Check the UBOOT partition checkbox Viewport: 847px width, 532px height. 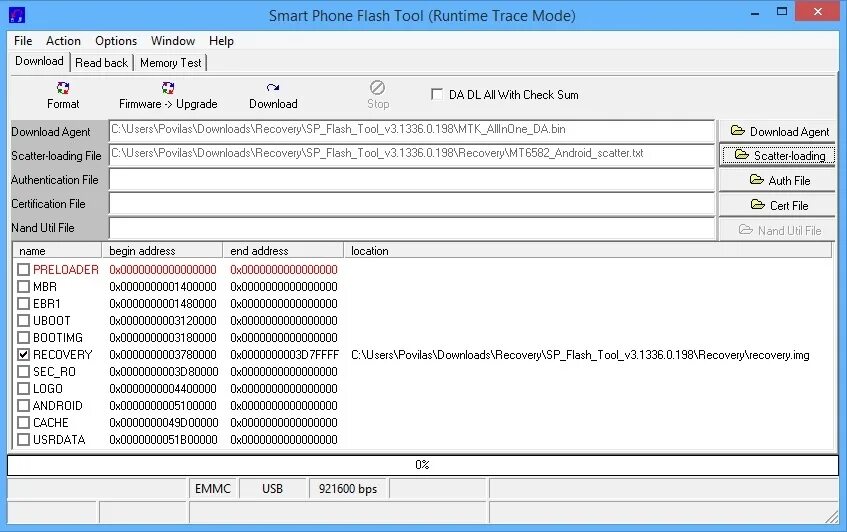(23, 320)
